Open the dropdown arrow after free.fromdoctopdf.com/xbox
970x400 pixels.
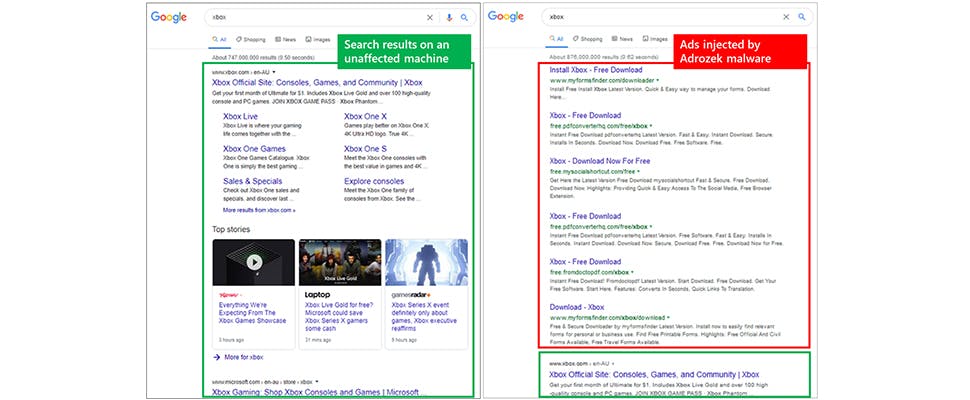coord(632,272)
